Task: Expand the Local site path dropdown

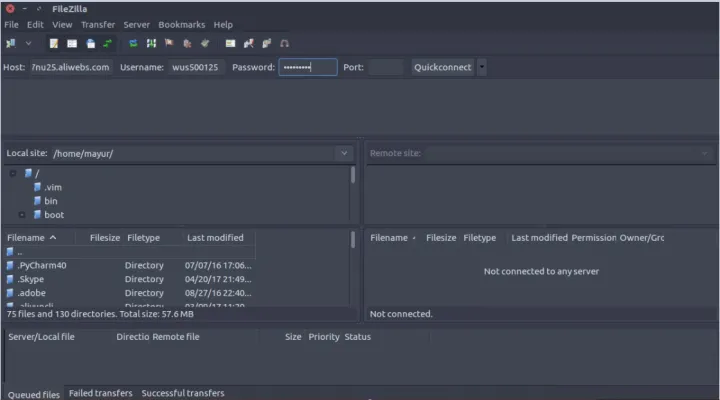Action: (x=344, y=153)
